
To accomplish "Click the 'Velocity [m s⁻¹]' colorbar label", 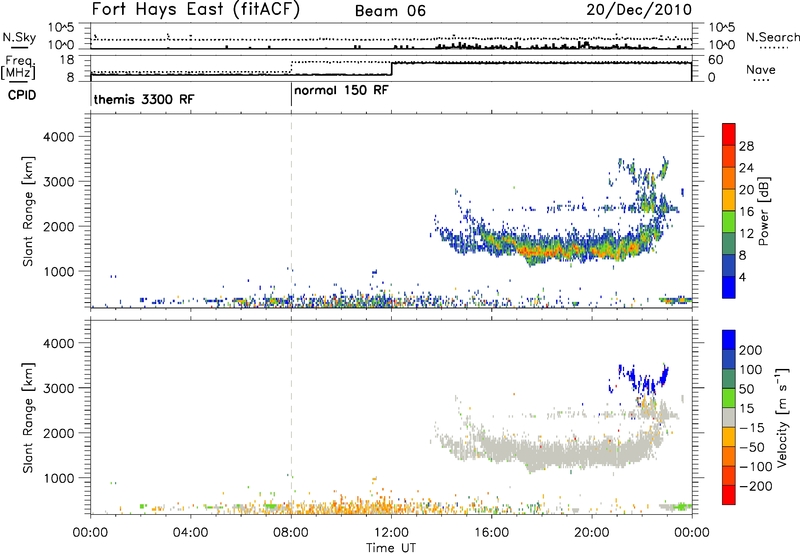I will click(x=781, y=417).
